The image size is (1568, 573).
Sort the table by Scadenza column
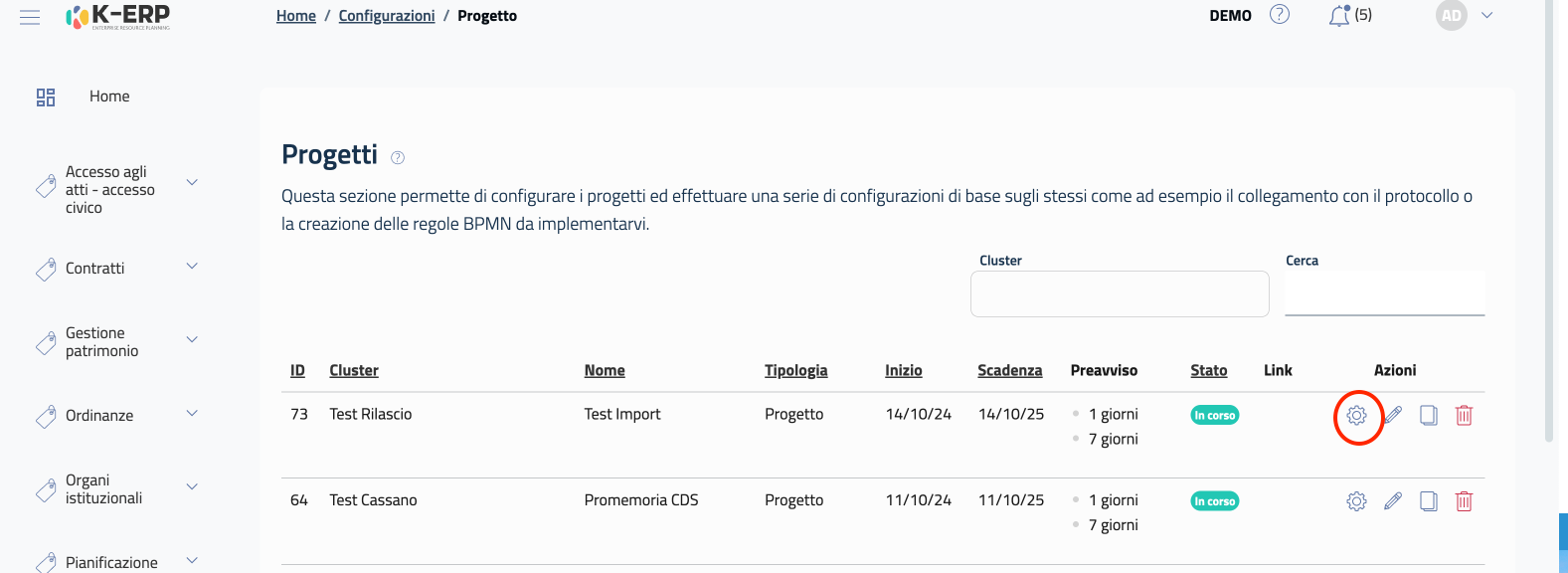click(x=1009, y=370)
